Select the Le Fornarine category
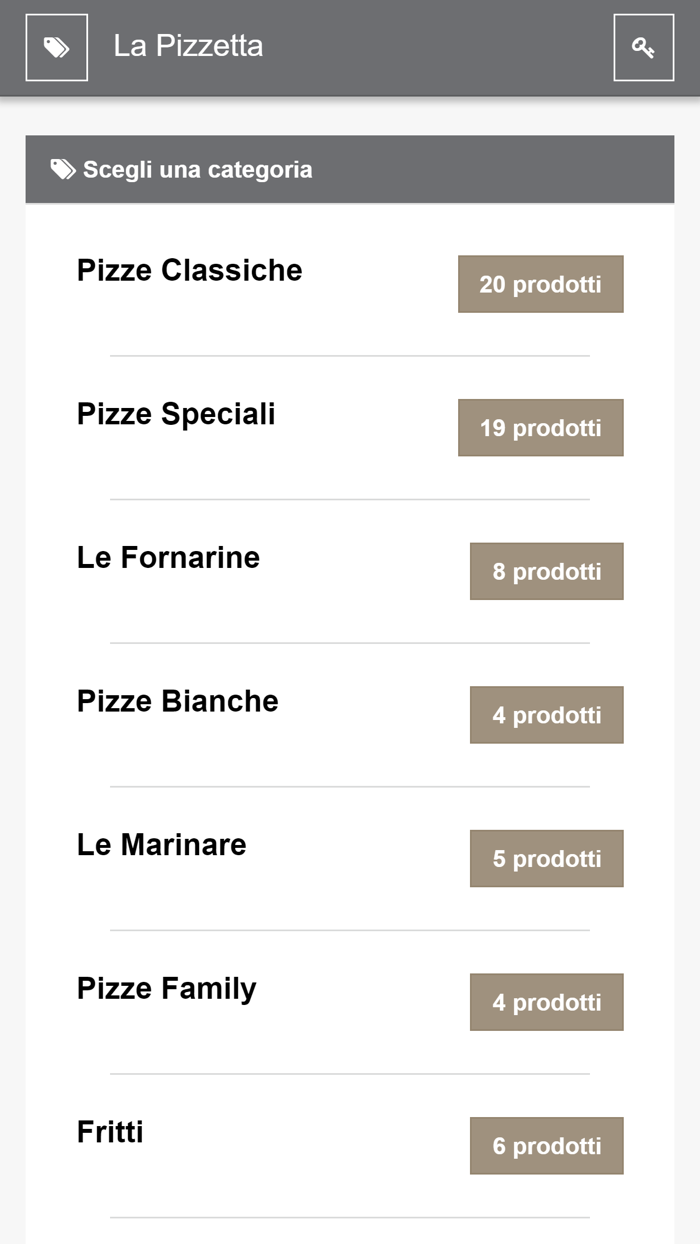700x1244 pixels. tap(168, 558)
